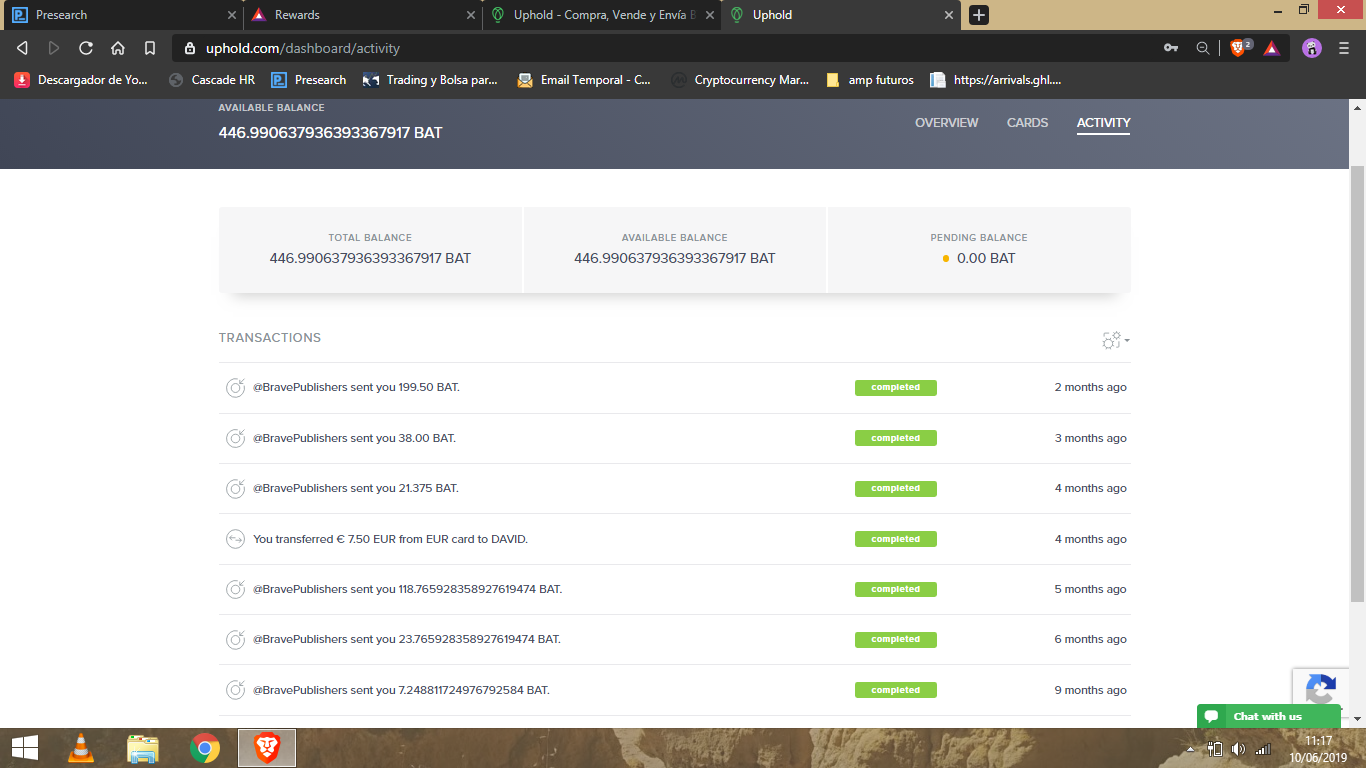Open File Explorer from the taskbar
Screen dimensions: 1368x768
pyautogui.click(x=143, y=748)
